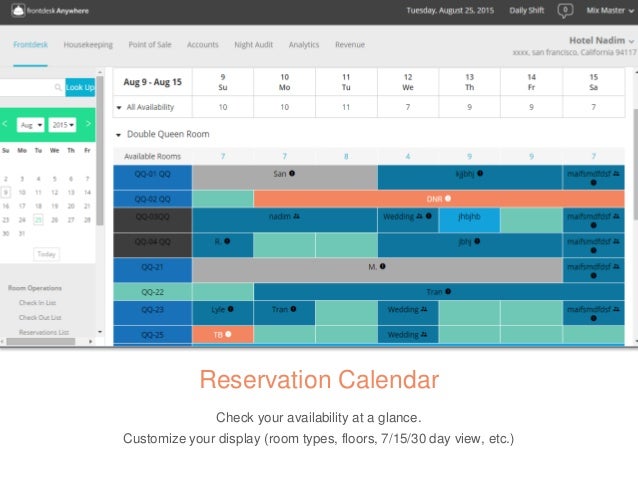This screenshot has height=479, width=638.
Task: Open Hotel Nadim property dropdown
Action: tap(602, 40)
